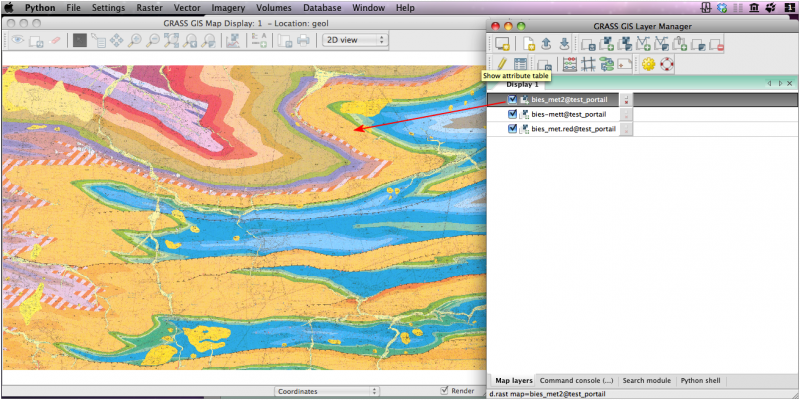Viewport: 800px width, 400px height.
Task: Close the Display 1 tab with X
Action: pyautogui.click(x=788, y=84)
